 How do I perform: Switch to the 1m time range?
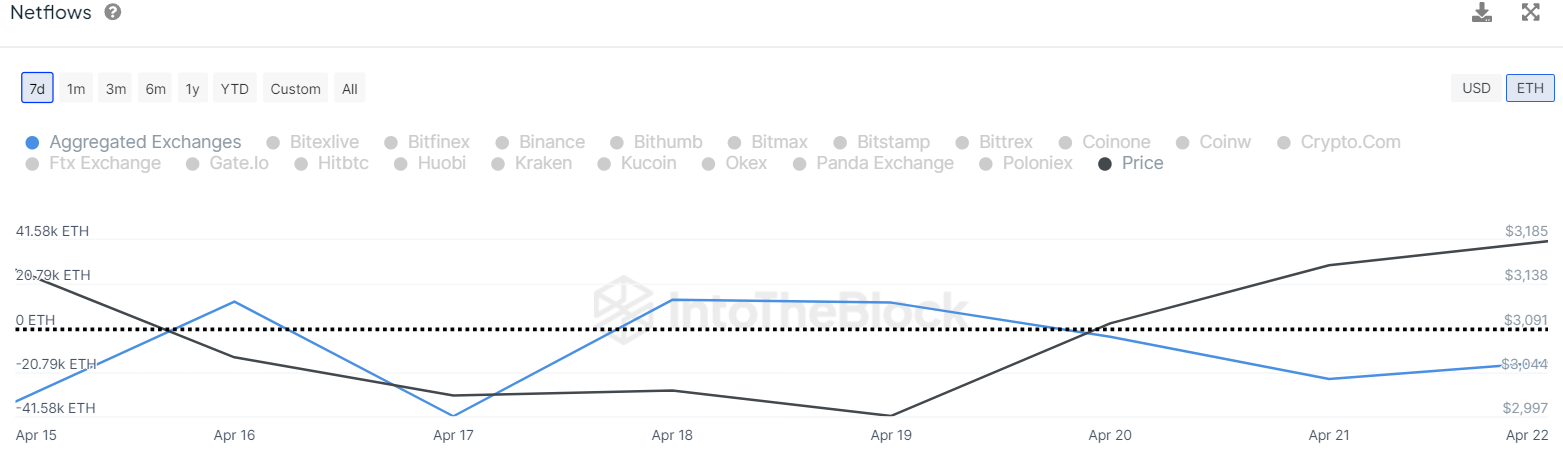tap(76, 88)
